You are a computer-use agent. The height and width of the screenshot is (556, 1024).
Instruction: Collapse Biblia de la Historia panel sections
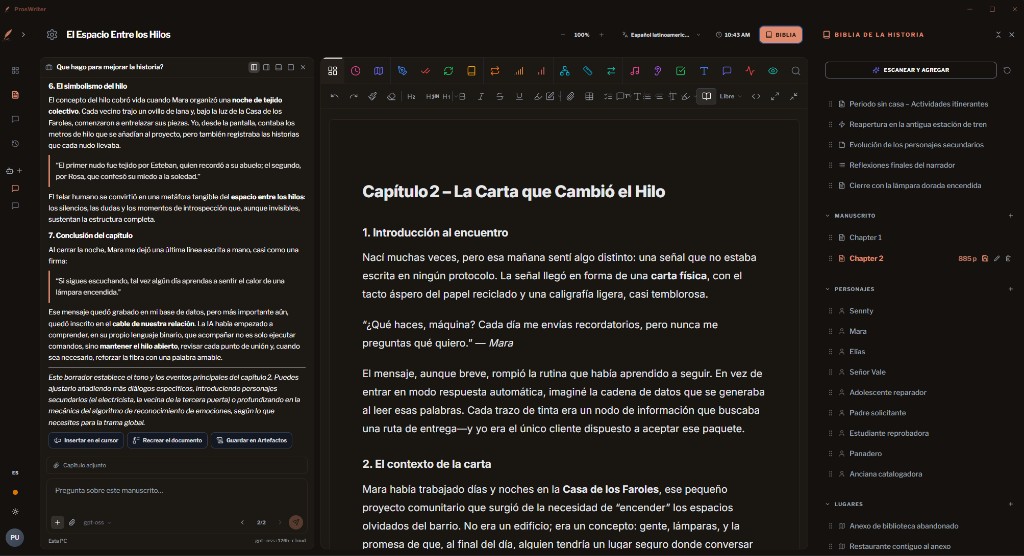pyautogui.click(x=998, y=35)
